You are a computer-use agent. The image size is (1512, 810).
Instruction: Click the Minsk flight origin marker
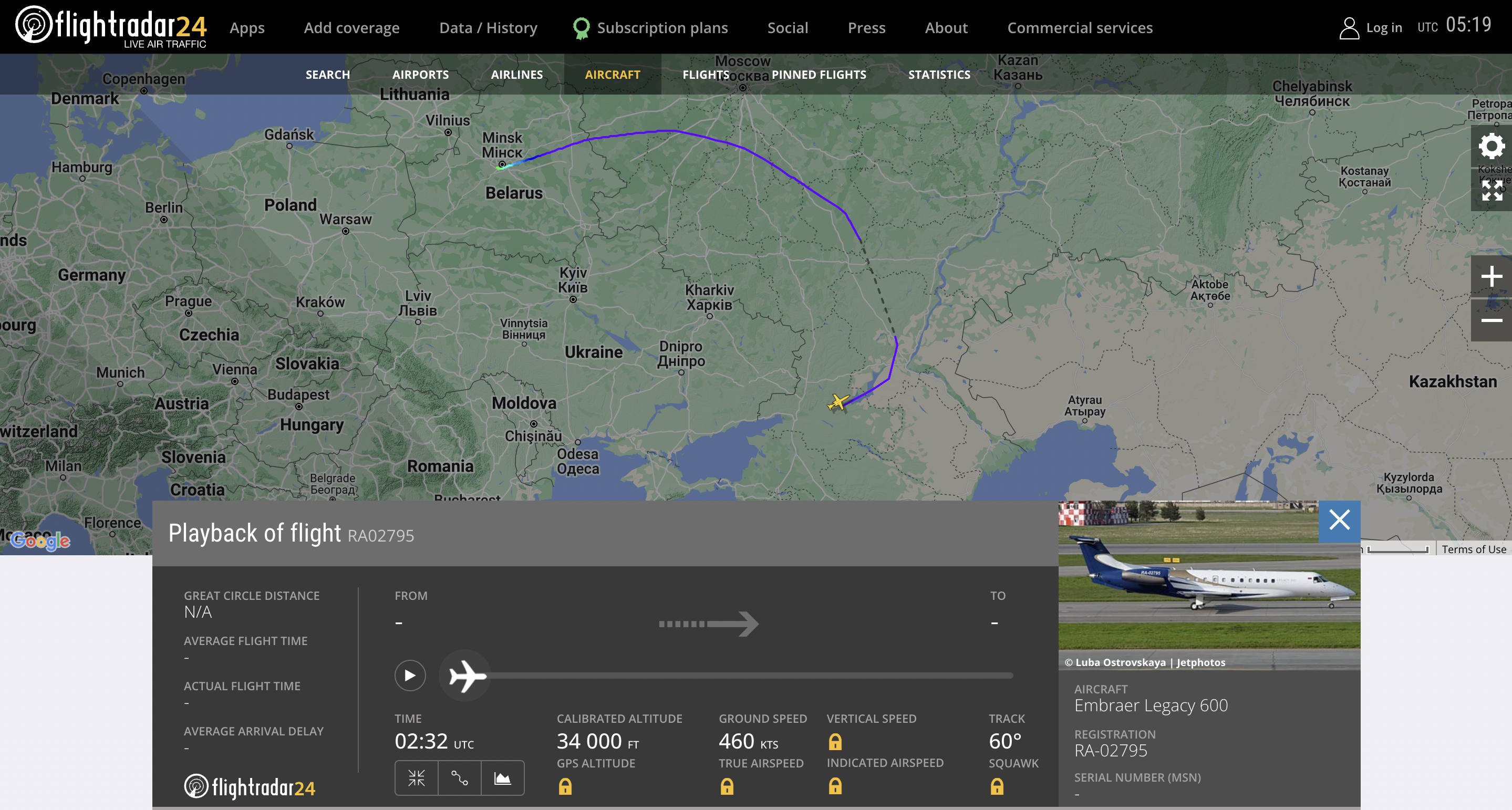[x=502, y=164]
